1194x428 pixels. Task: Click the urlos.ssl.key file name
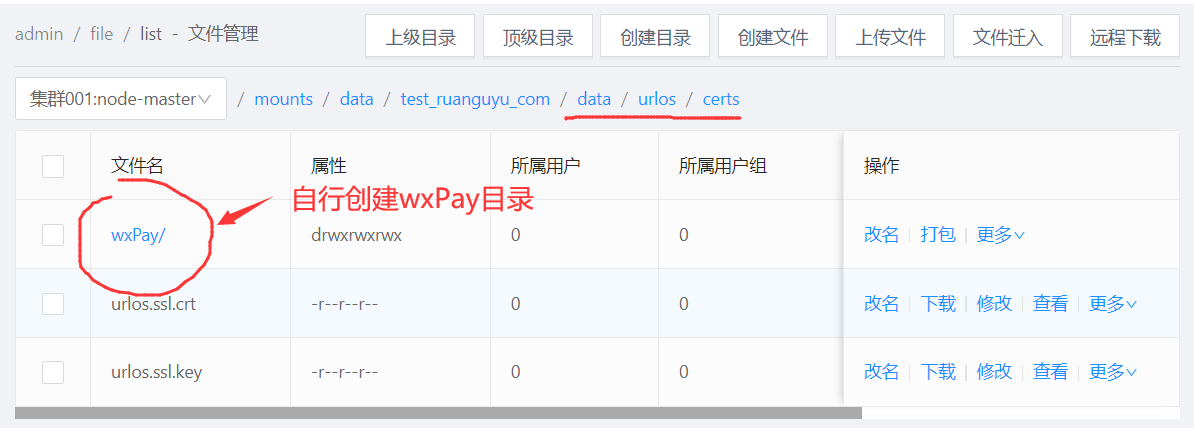click(x=156, y=372)
